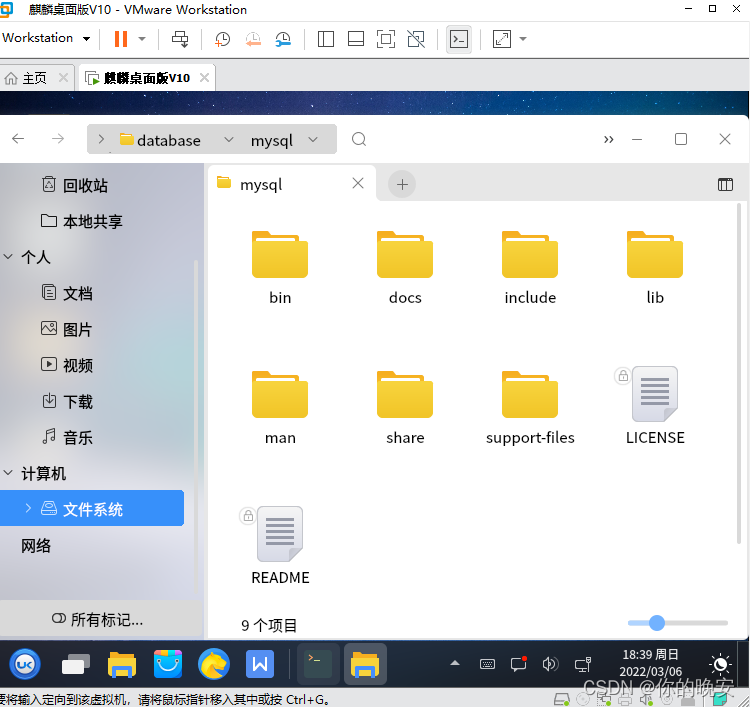This screenshot has width=750, height=707.
Task: Select the LICENSE file
Action: point(655,406)
